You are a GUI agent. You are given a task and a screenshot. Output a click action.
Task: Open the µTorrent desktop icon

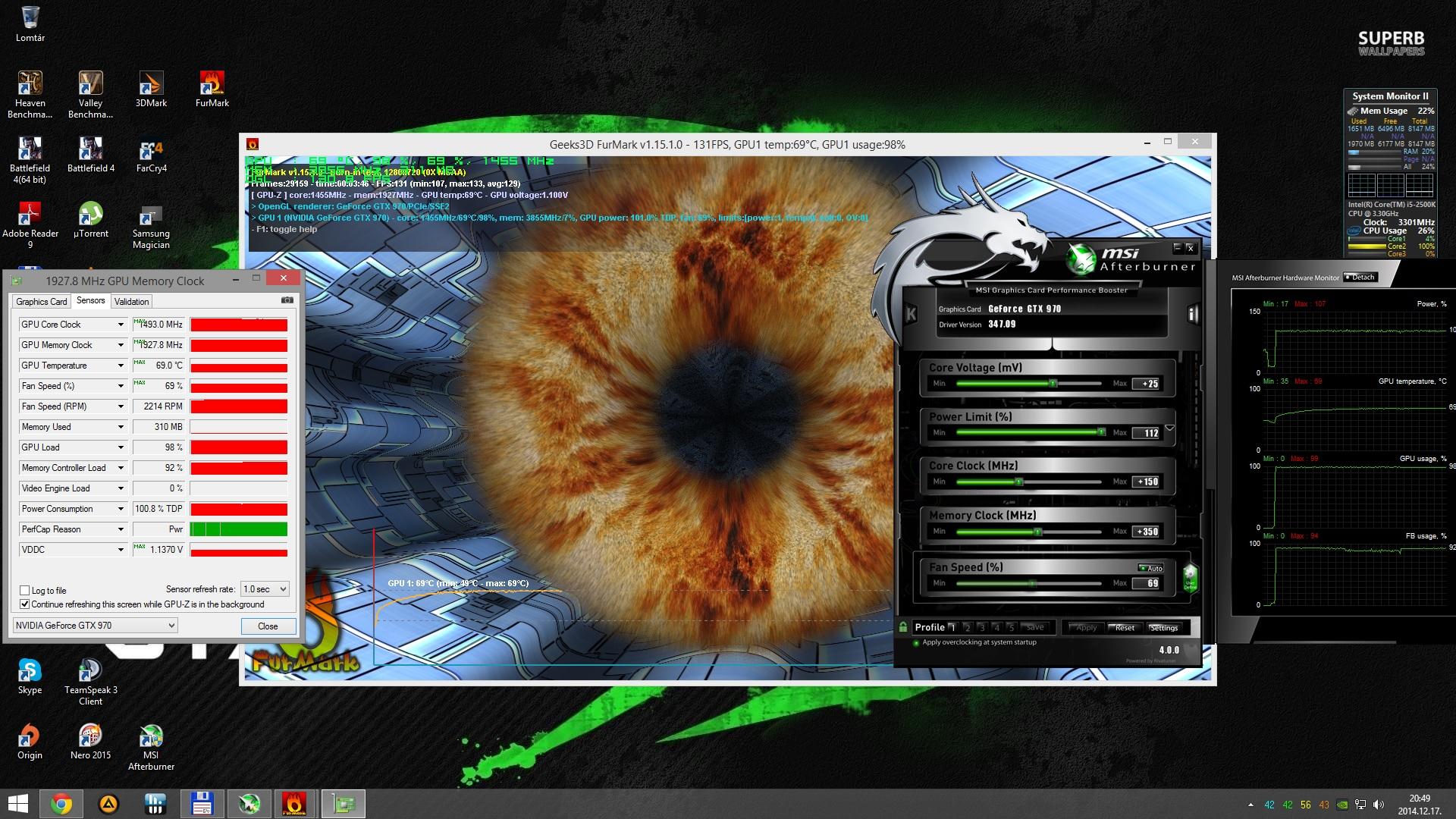click(x=90, y=221)
